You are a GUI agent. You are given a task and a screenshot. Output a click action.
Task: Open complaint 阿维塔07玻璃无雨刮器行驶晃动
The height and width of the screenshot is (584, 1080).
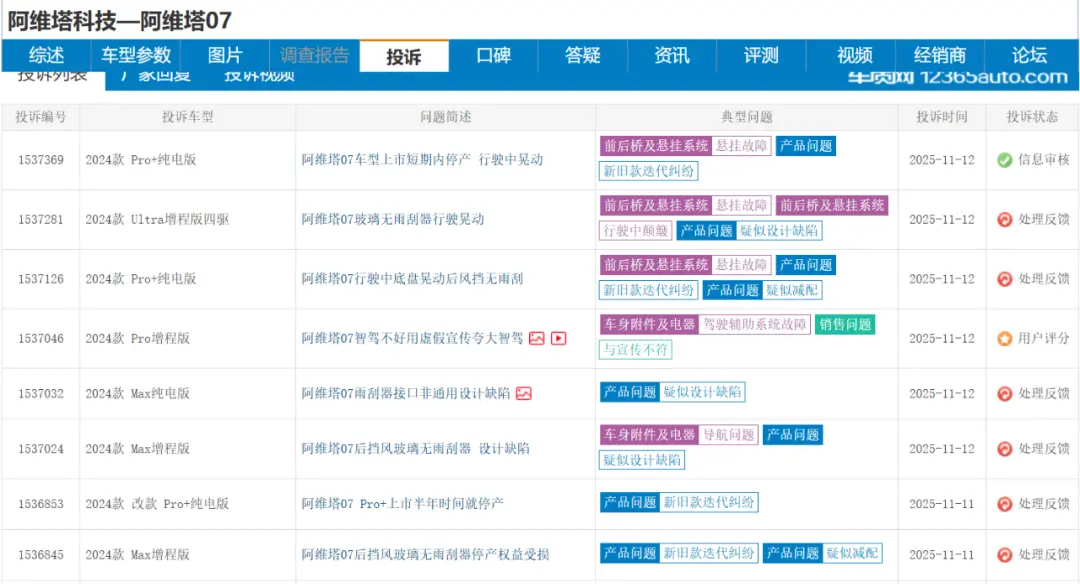(393, 220)
